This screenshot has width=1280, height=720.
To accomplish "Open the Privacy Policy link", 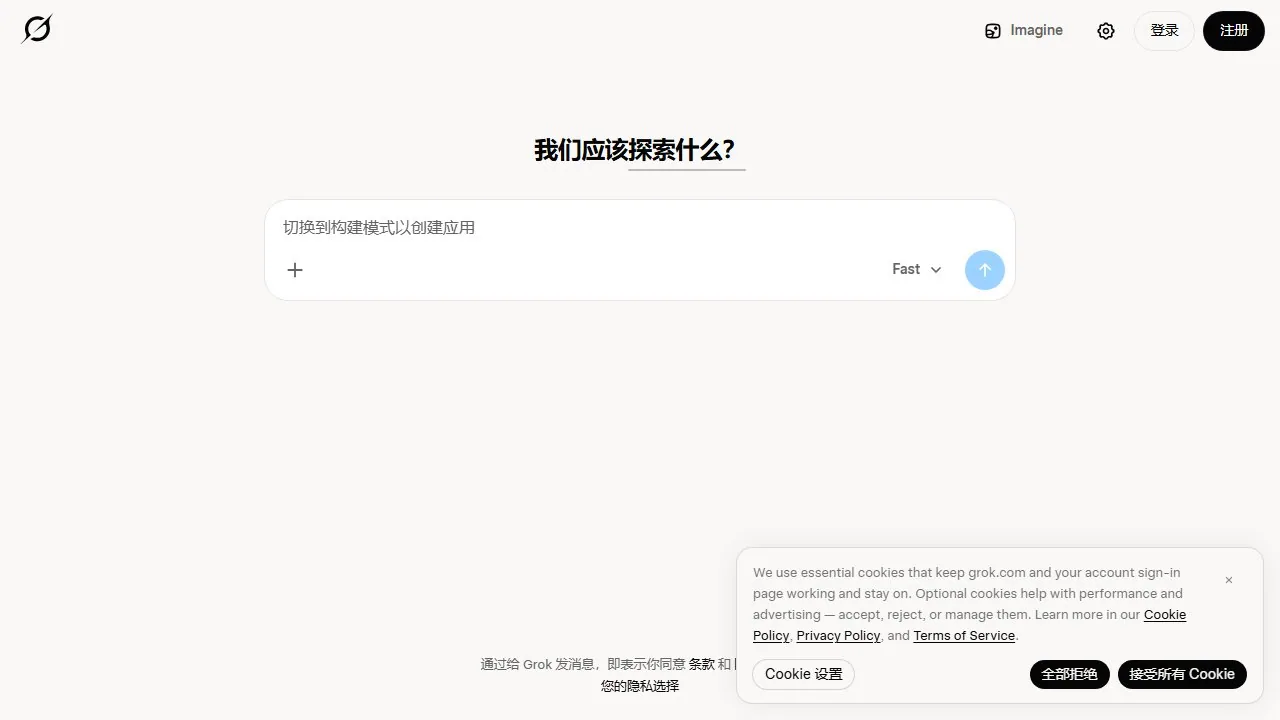I will 838,636.
